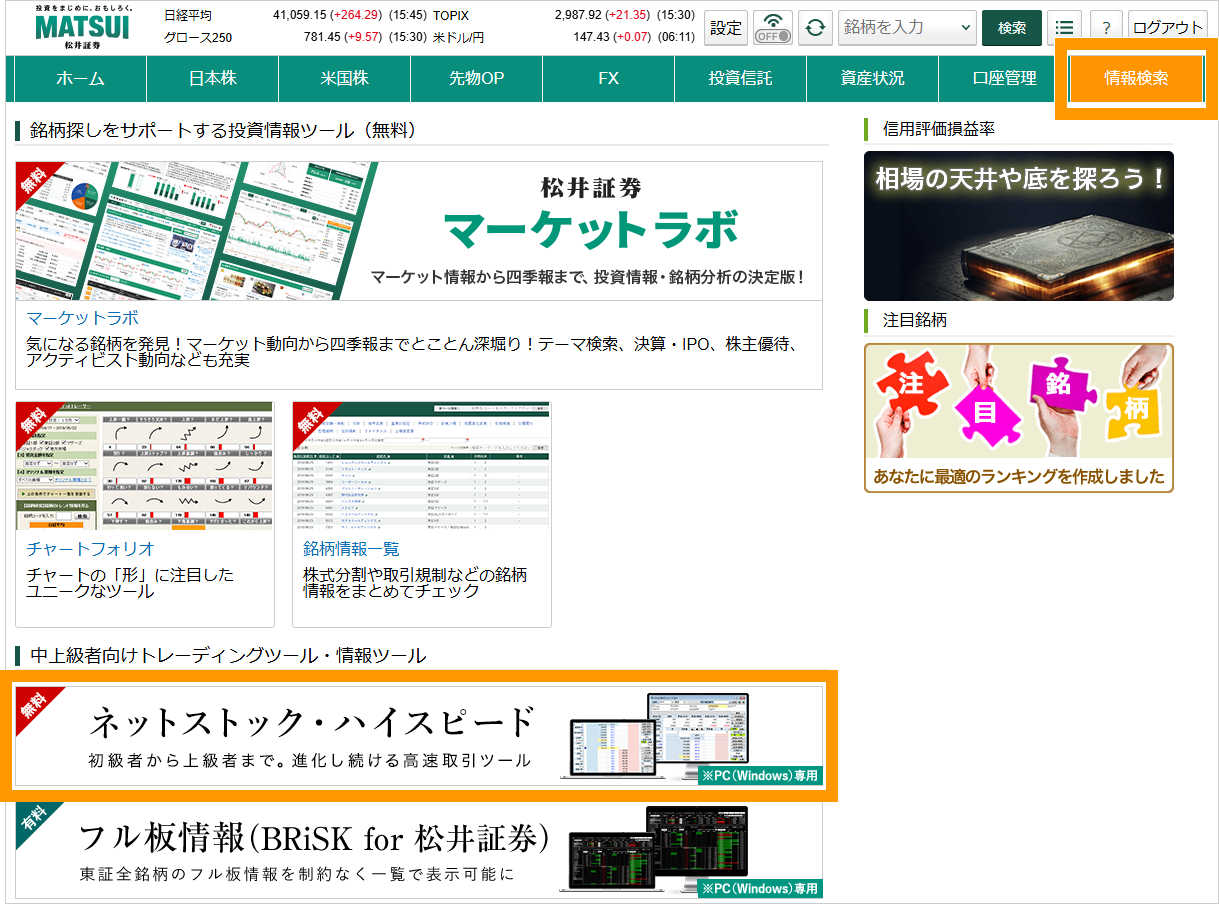Open the FX tab
1219x904 pixels.
click(x=609, y=78)
